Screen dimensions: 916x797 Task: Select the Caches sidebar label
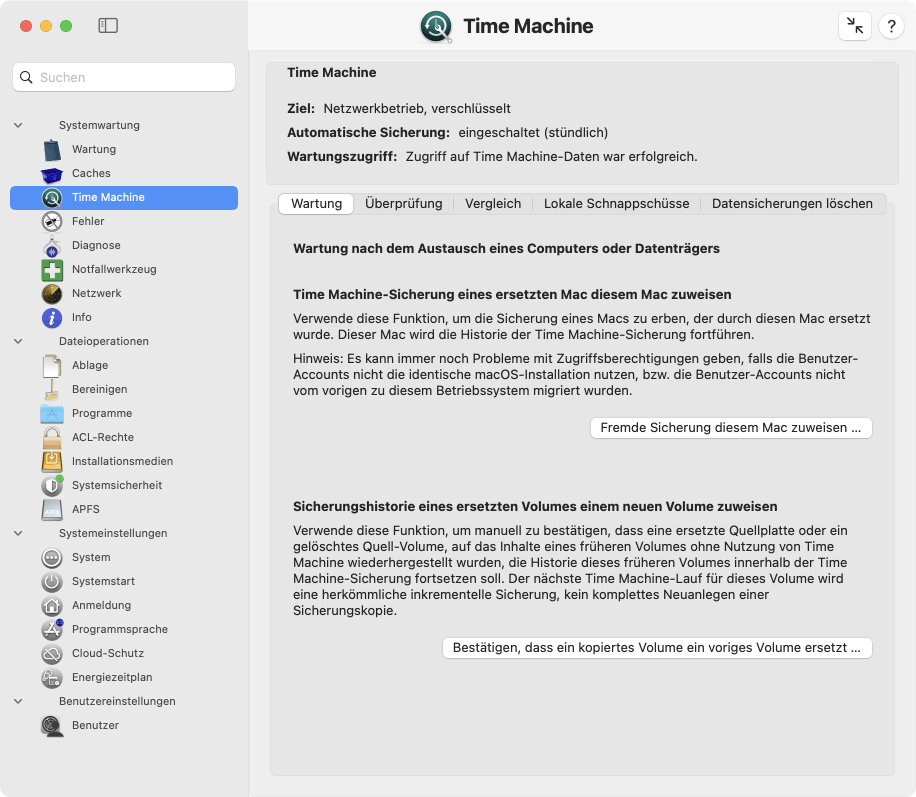[91, 174]
